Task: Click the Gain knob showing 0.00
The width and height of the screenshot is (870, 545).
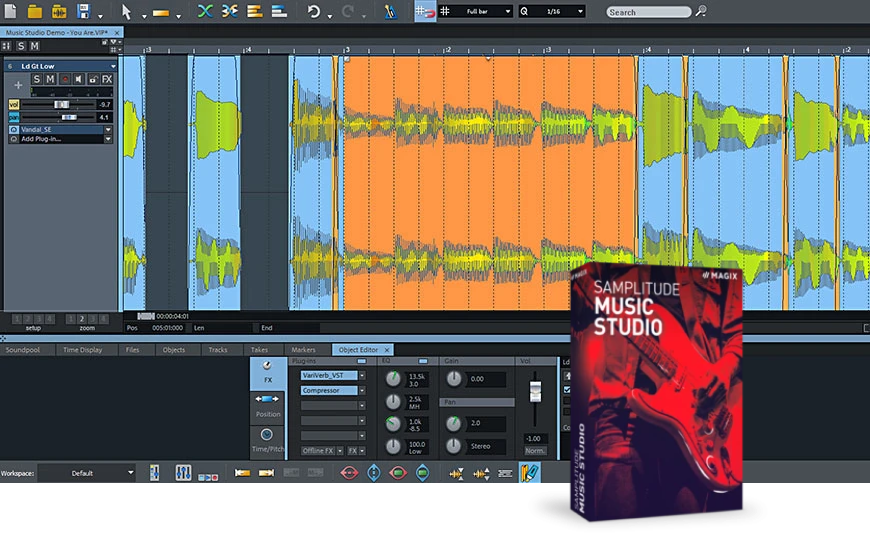Action: pos(454,379)
